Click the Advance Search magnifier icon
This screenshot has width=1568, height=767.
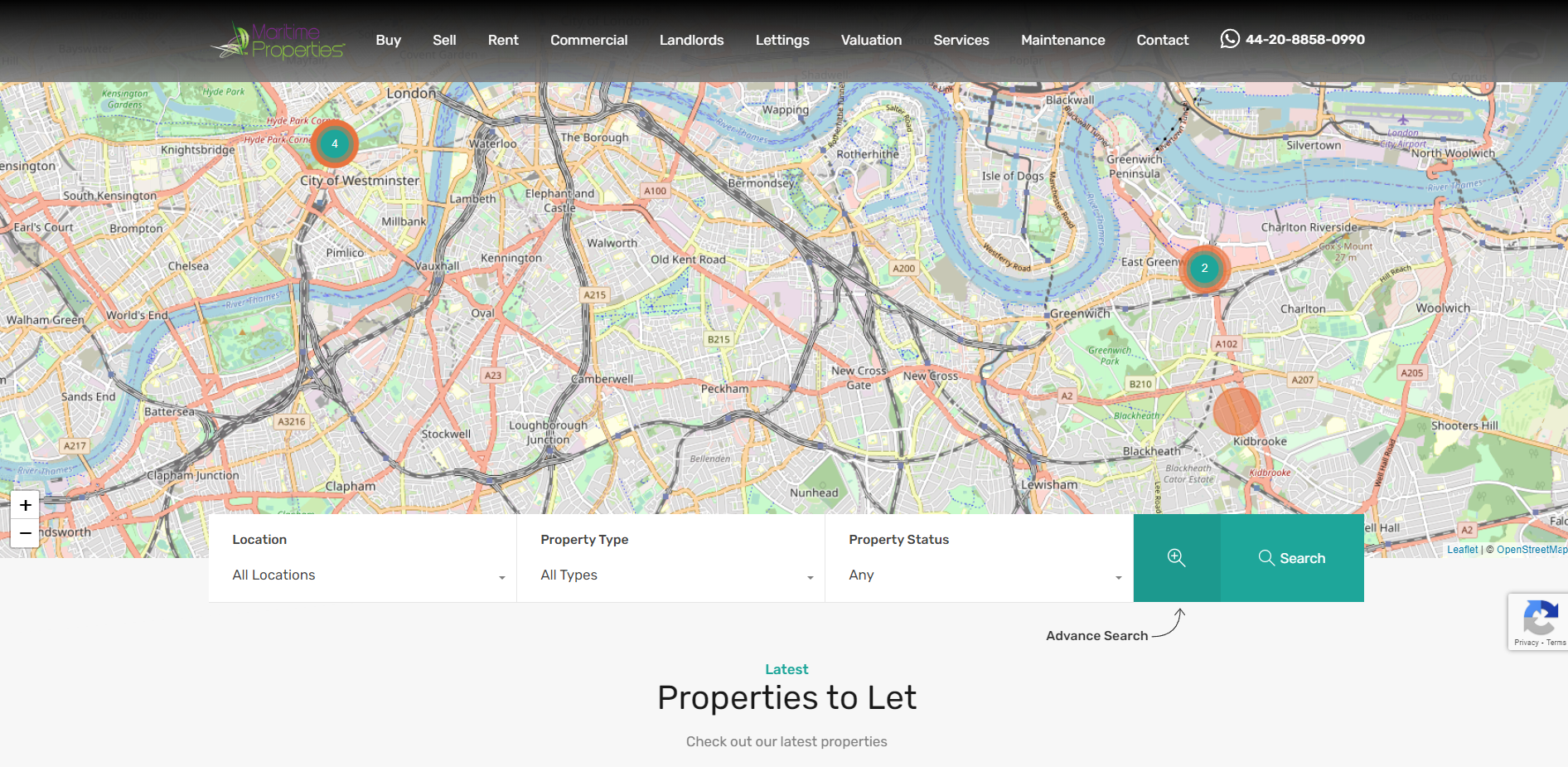(1177, 557)
